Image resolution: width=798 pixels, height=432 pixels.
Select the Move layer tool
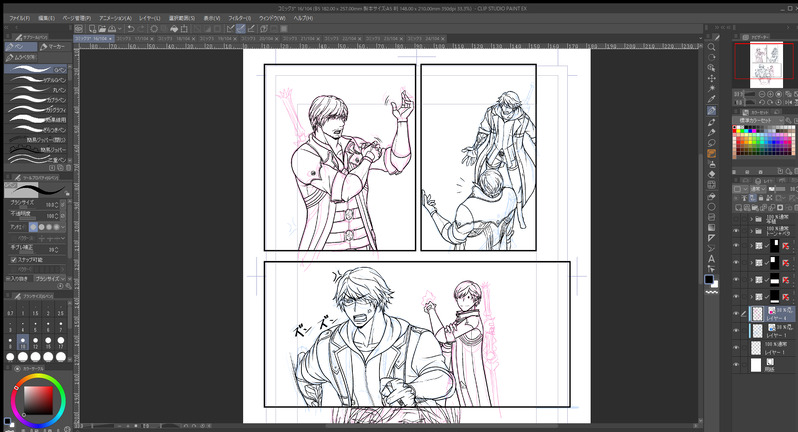click(x=711, y=78)
